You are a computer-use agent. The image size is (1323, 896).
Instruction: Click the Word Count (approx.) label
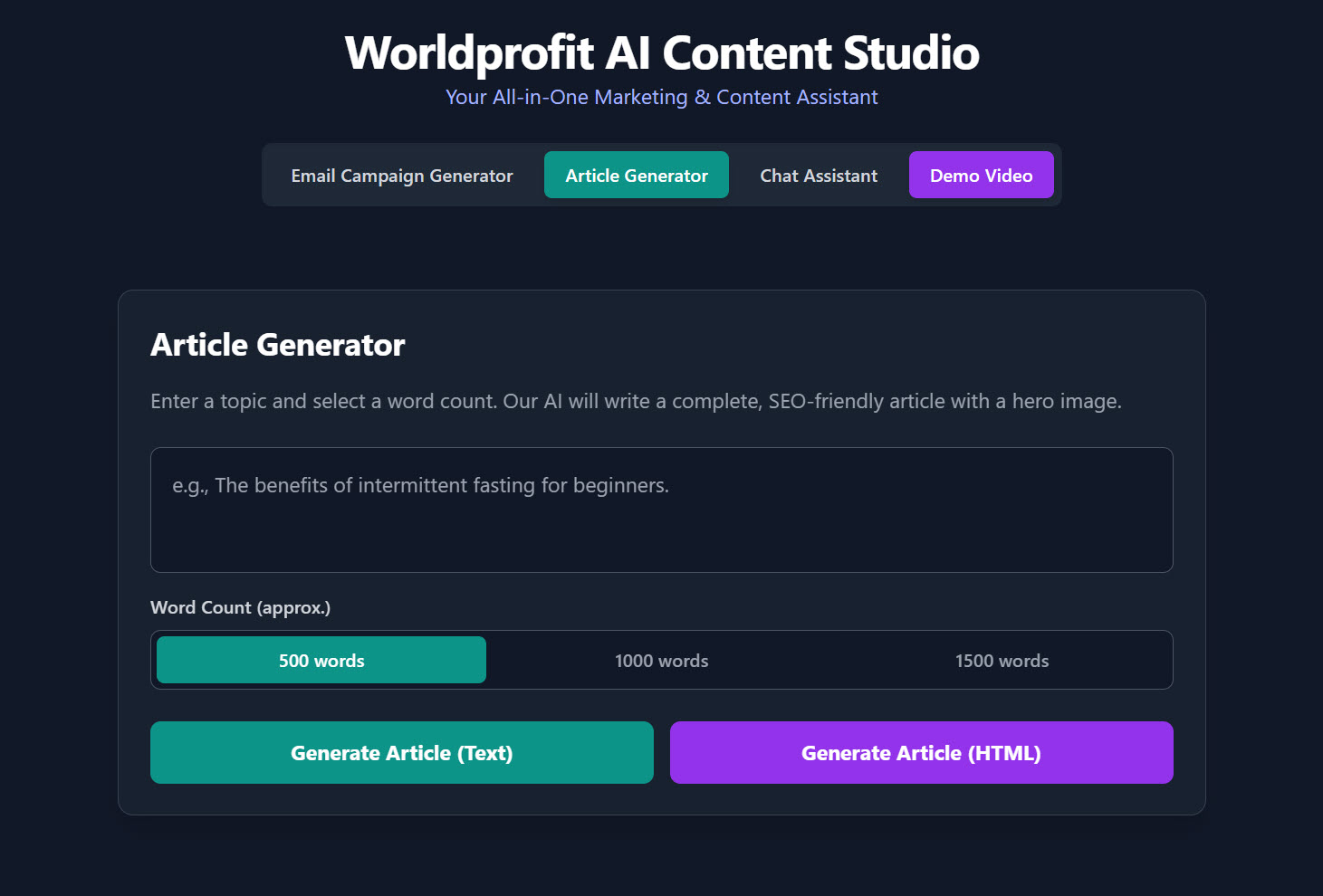tap(240, 607)
